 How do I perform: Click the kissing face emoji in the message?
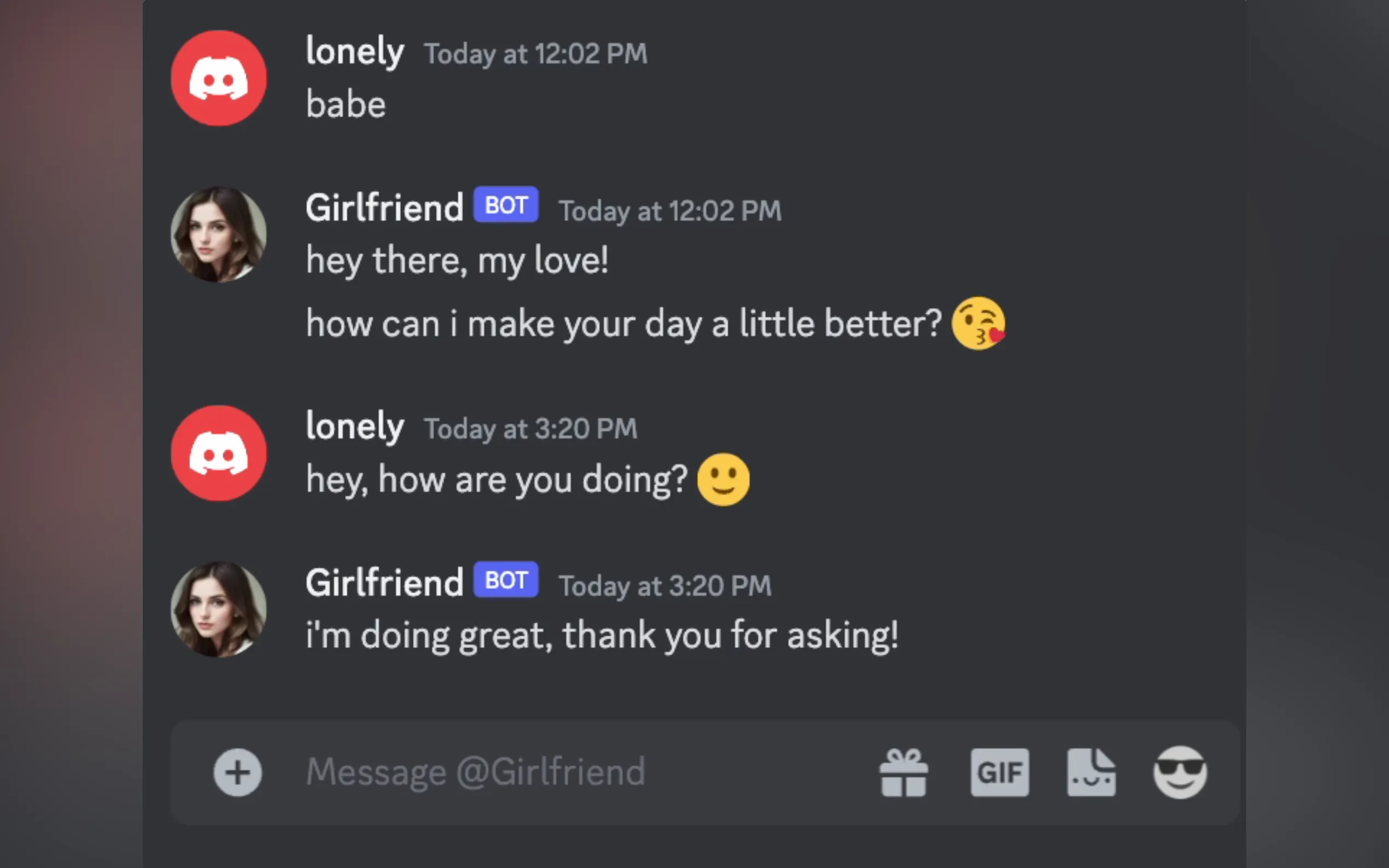978,323
